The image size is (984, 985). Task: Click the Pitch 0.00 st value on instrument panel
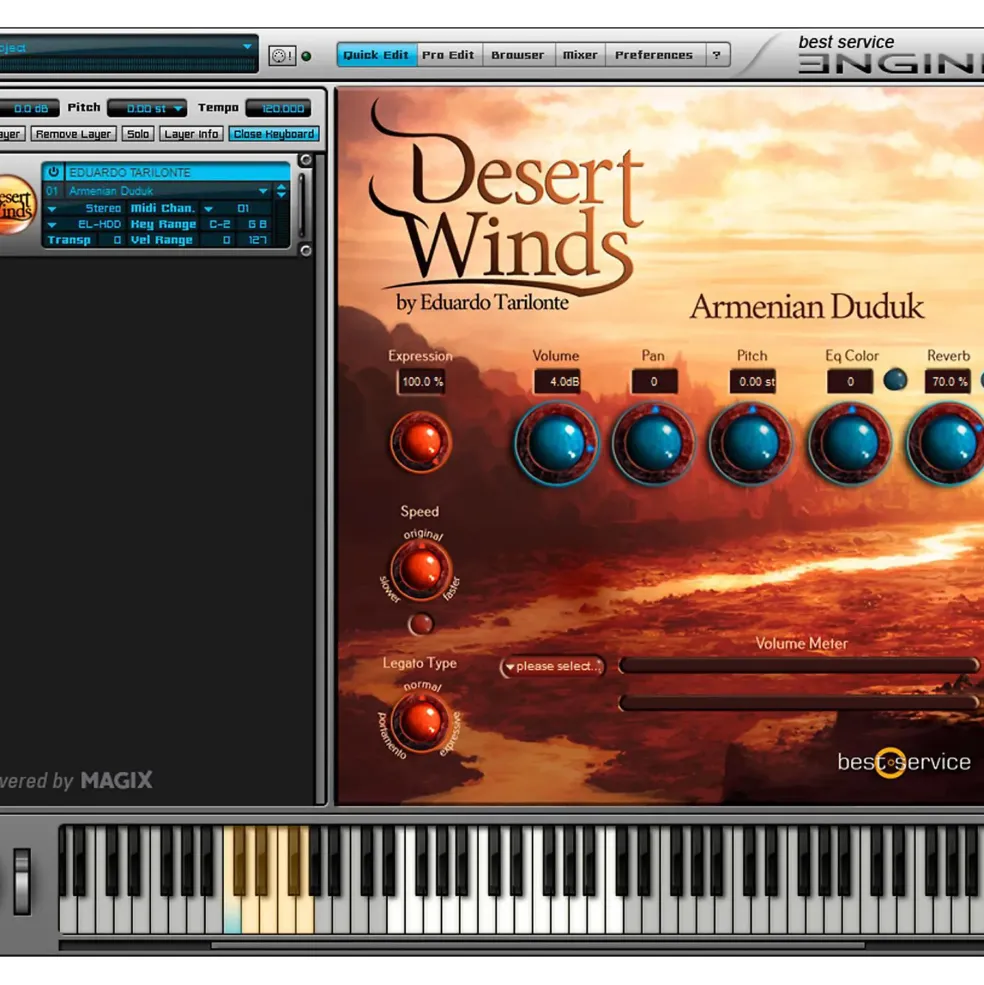pyautogui.click(x=752, y=381)
